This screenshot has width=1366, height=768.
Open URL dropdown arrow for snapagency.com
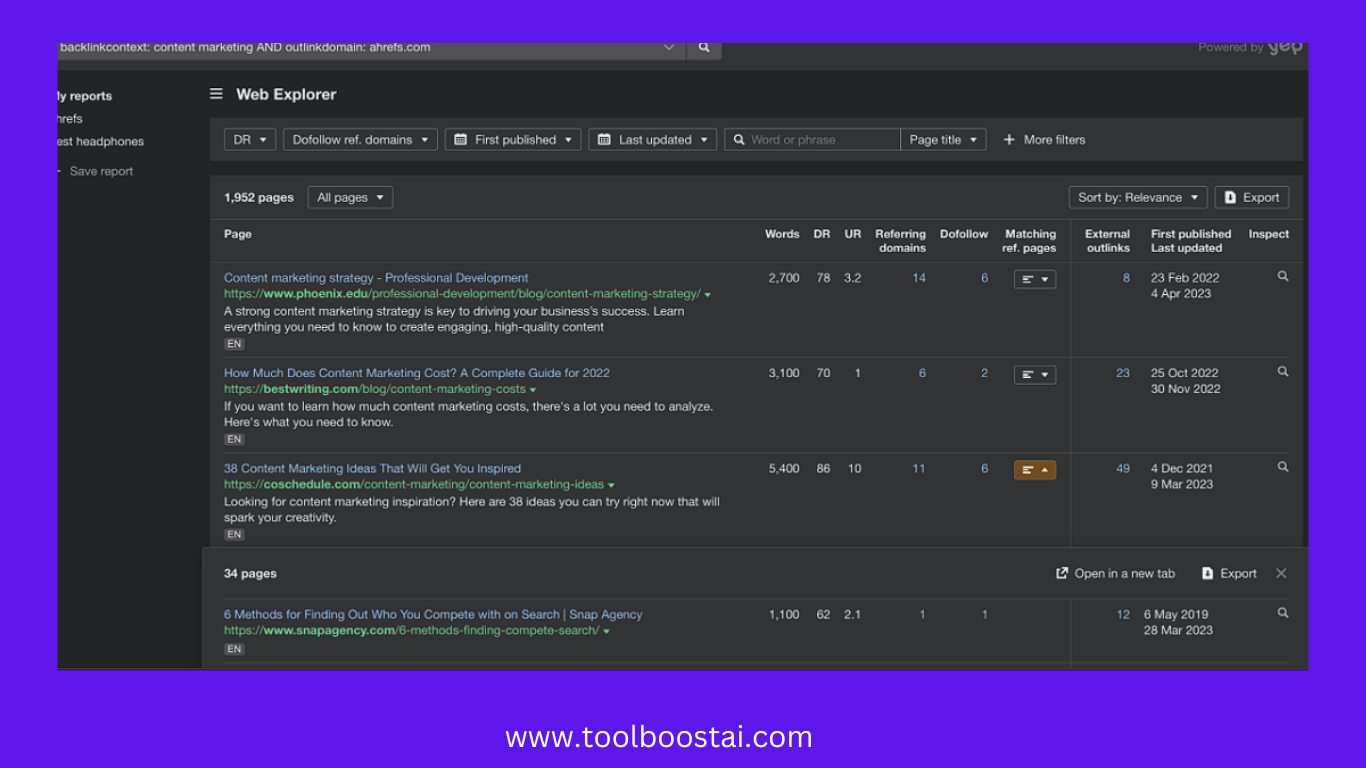click(607, 632)
